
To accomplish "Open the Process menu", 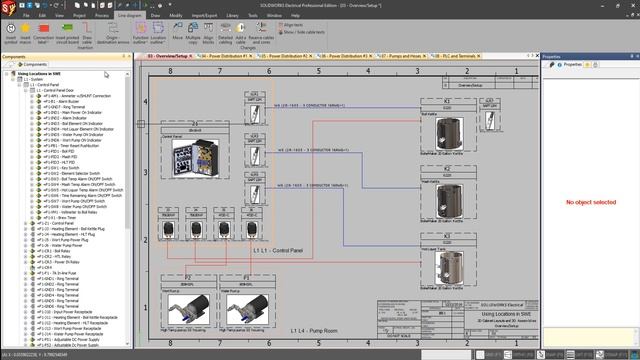I will tap(102, 16).
